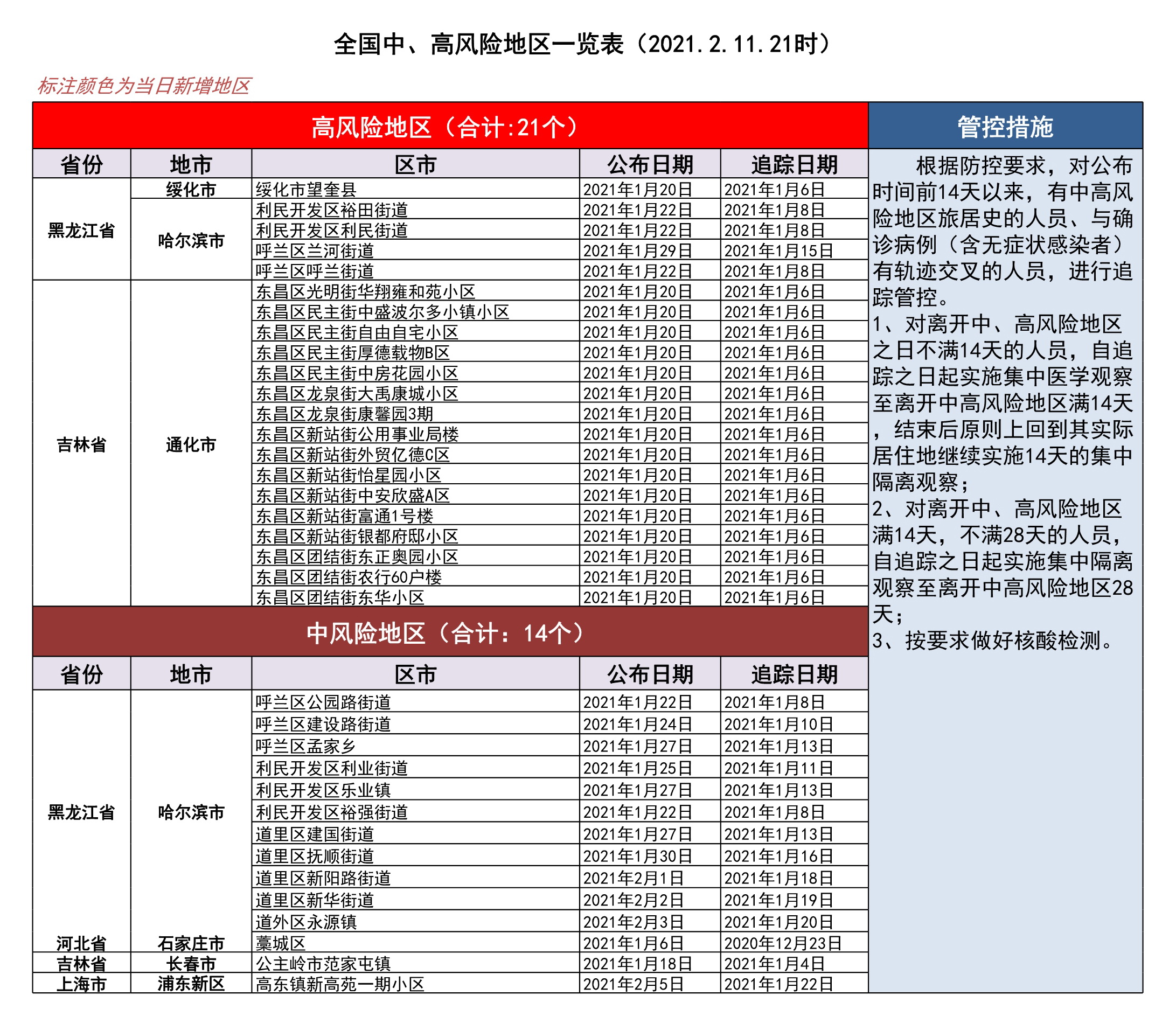Click 东昌区新站街公用事业局楼 entry

pos(357,434)
